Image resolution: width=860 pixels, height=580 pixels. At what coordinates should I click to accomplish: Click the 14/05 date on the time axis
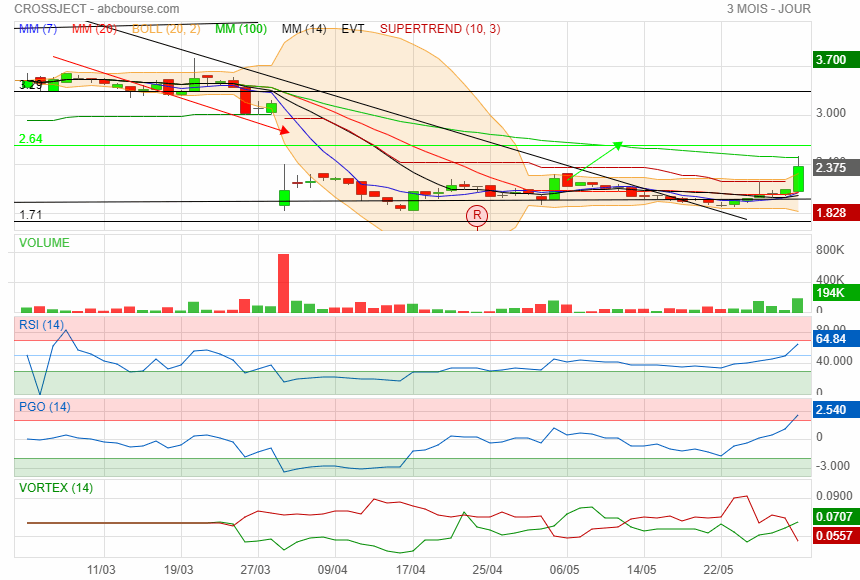642,569
